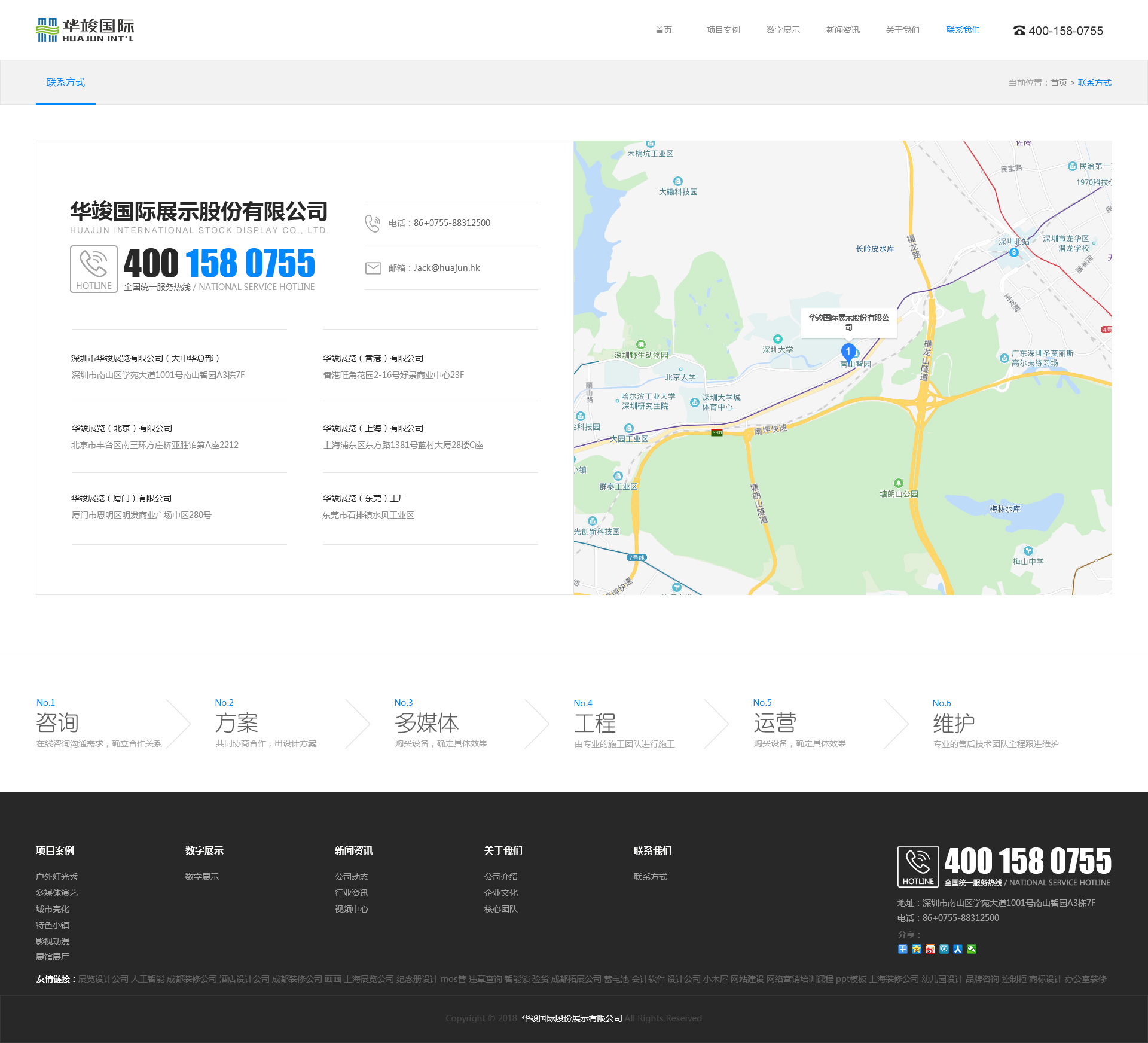Share to Renren icon
This screenshot has width=1148, height=1043.
pos(958,949)
